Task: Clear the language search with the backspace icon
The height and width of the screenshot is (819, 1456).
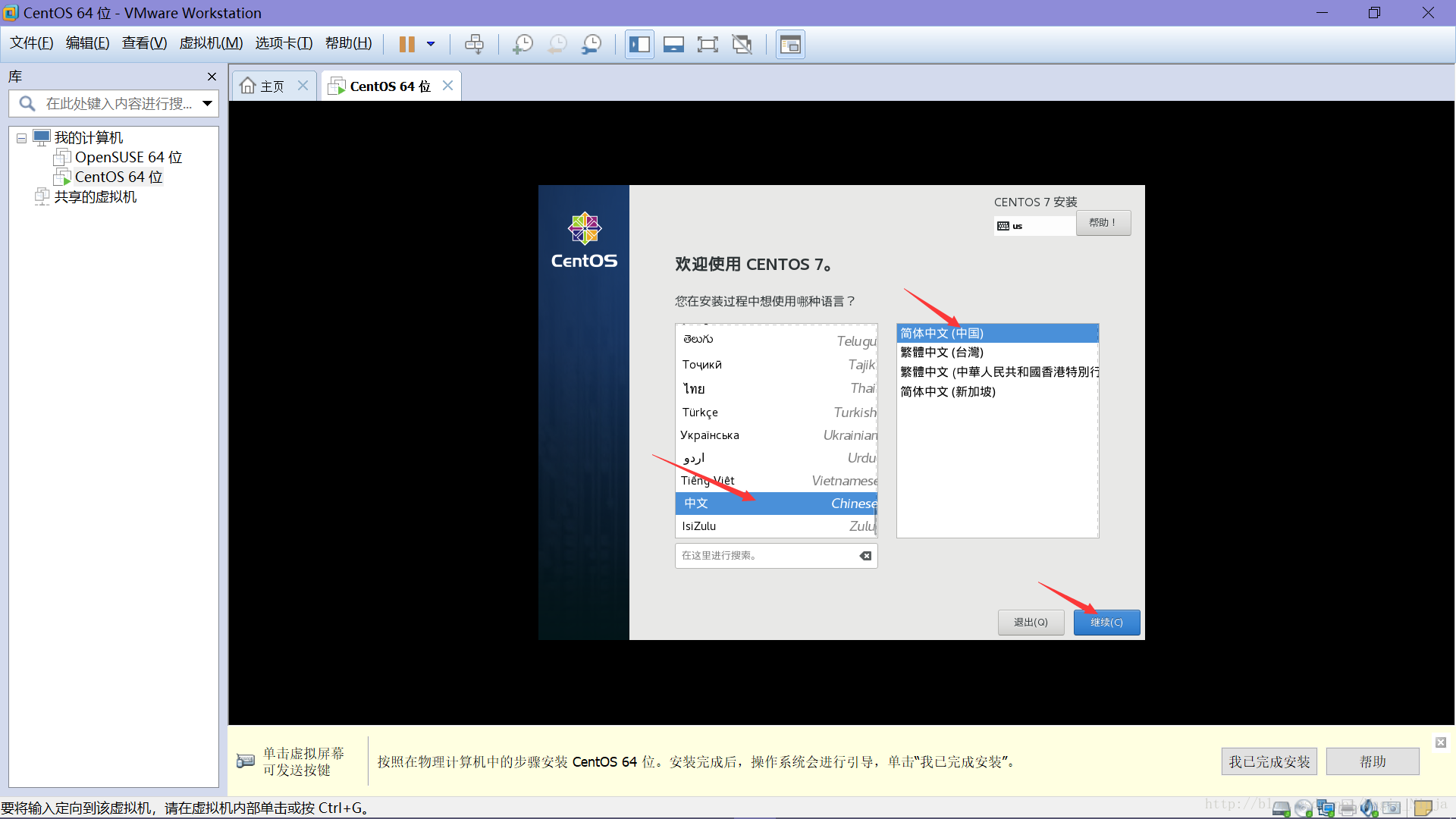Action: coord(865,556)
